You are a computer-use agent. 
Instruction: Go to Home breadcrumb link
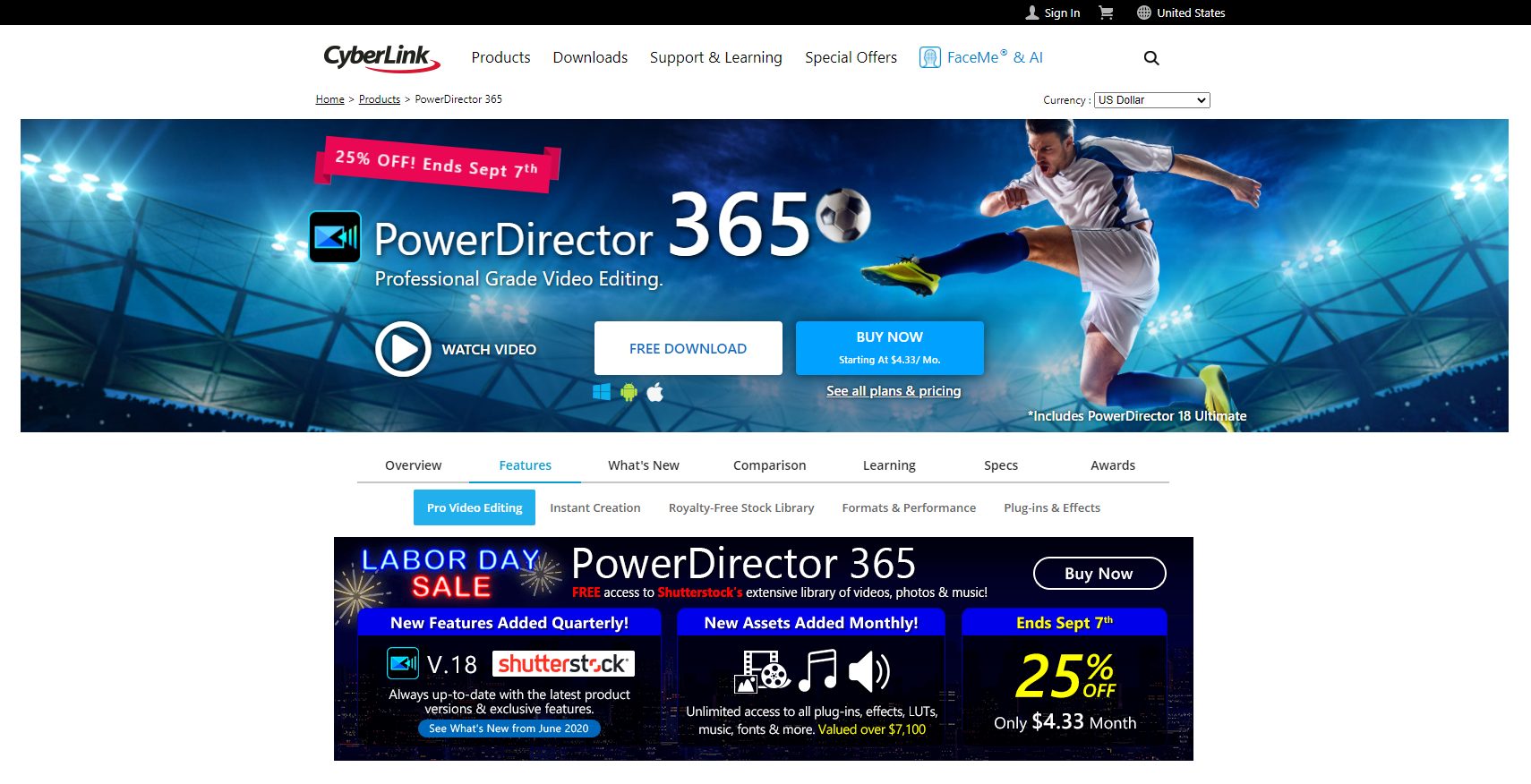pos(329,99)
